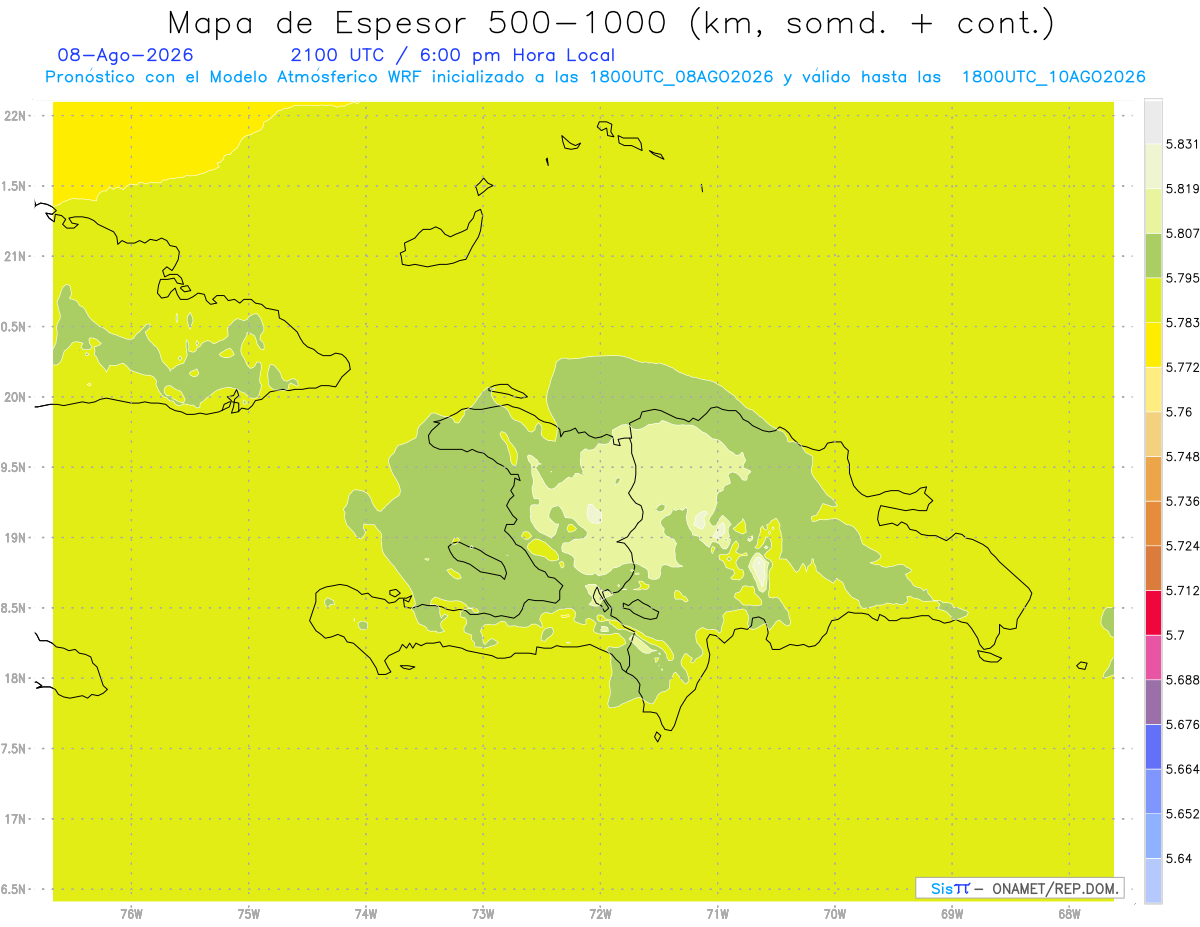The height and width of the screenshot is (927, 1200).
Task: Click the legend value '5.831'
Action: (1182, 144)
